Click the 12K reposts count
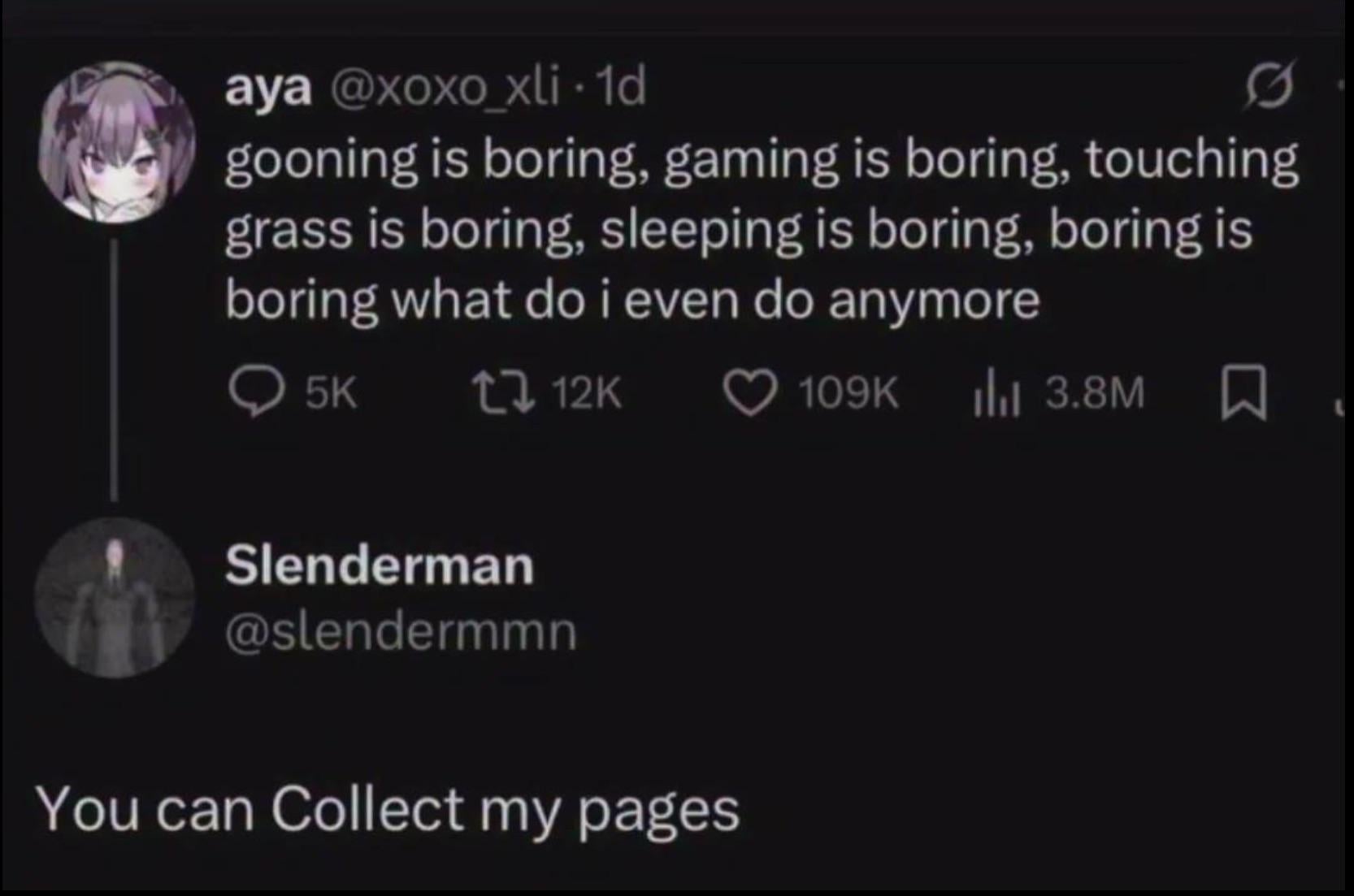 pos(587,395)
